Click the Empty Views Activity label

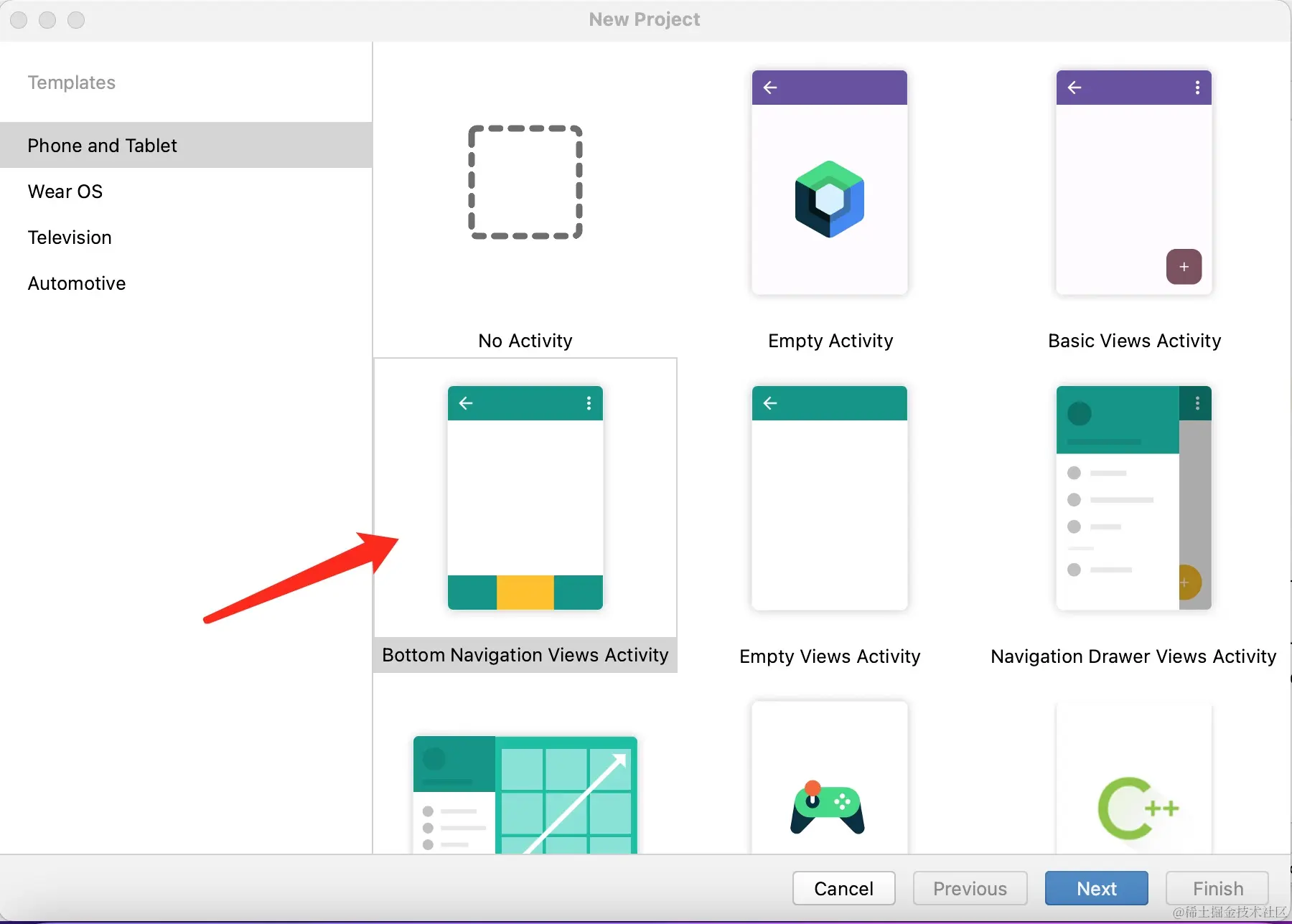pos(830,656)
